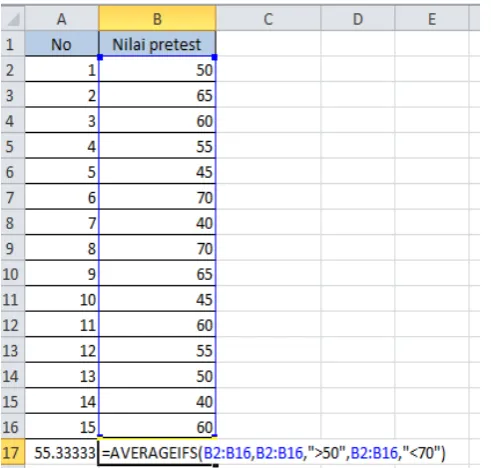Screen dimensions: 491x468
Task: Select row 6 header
Action: click(x=13, y=171)
